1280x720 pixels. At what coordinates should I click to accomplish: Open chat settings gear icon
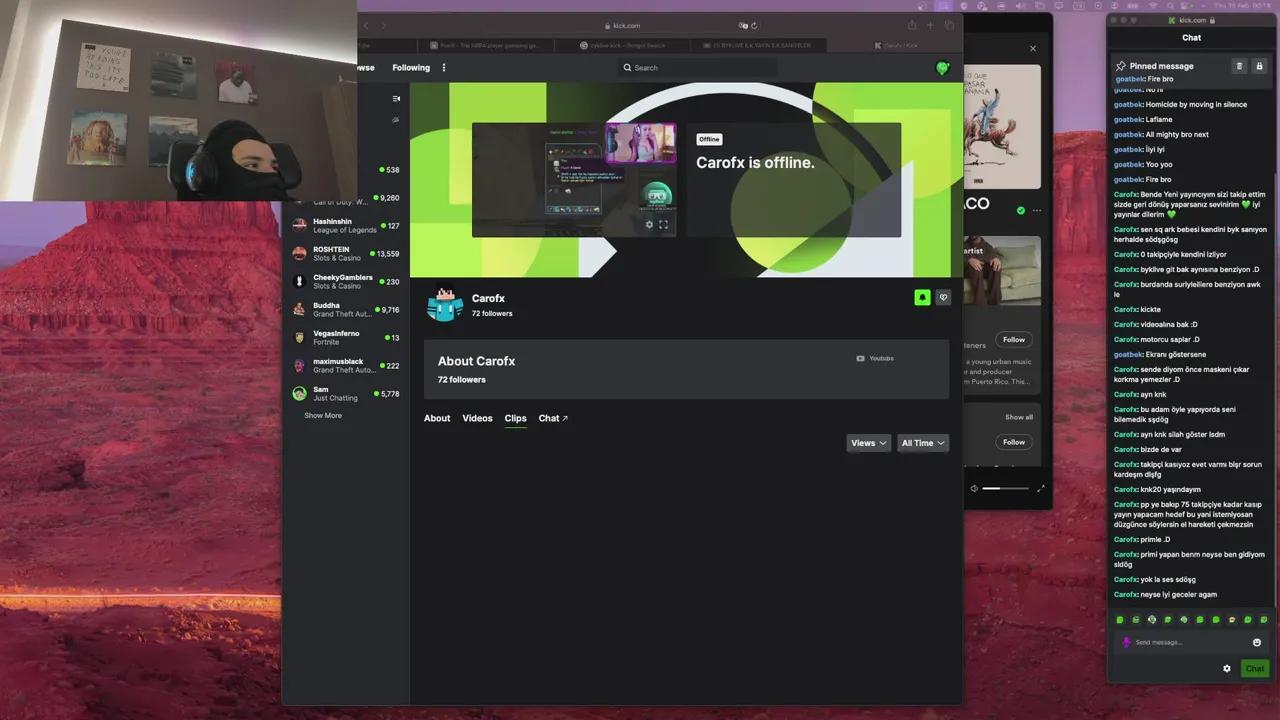click(1227, 668)
